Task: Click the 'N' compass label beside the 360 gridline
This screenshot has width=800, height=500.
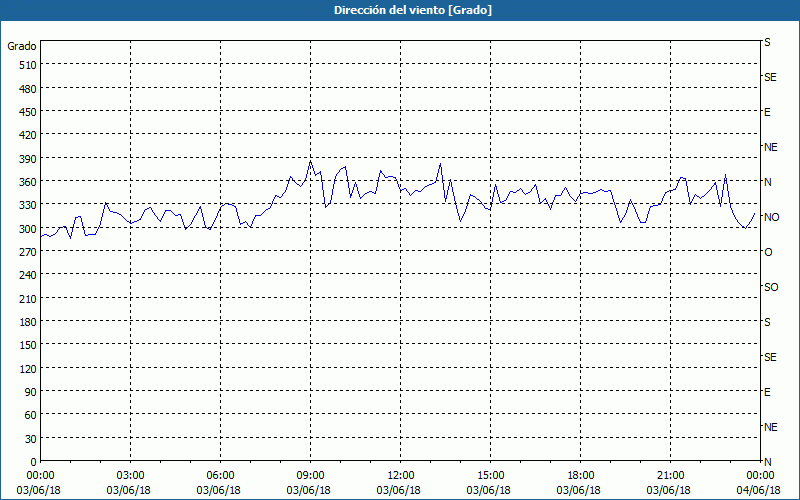Action: pos(768,182)
